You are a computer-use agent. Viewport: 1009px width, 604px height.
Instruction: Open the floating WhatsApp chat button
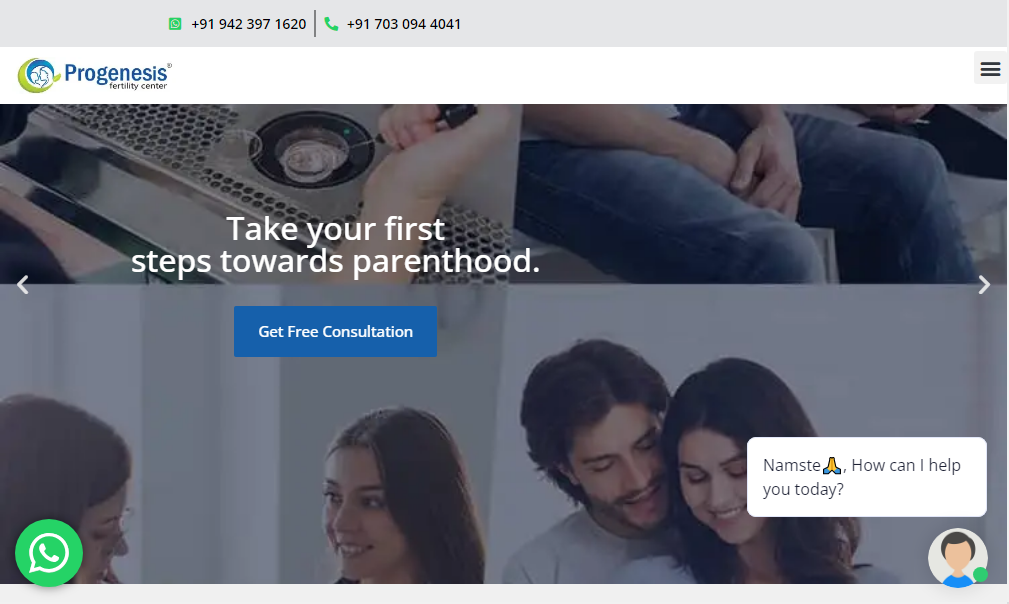[x=49, y=553]
